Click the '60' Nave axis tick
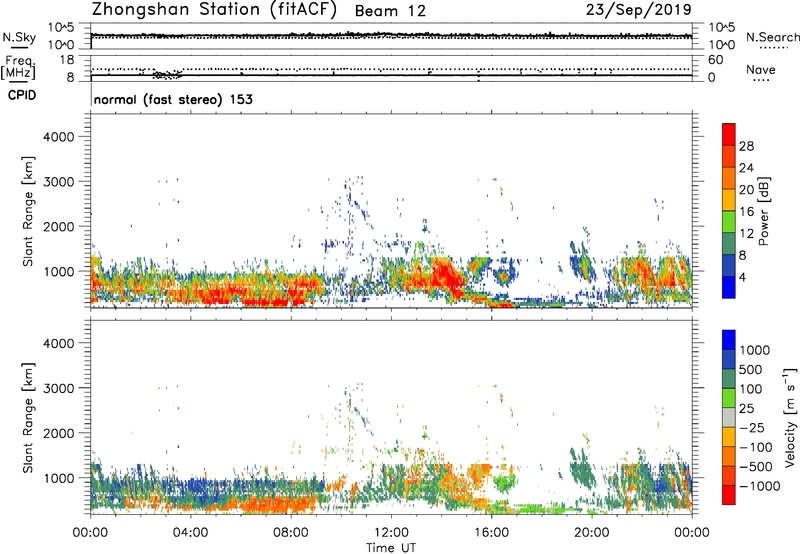Image resolution: width=800 pixels, height=554 pixels. pos(715,60)
